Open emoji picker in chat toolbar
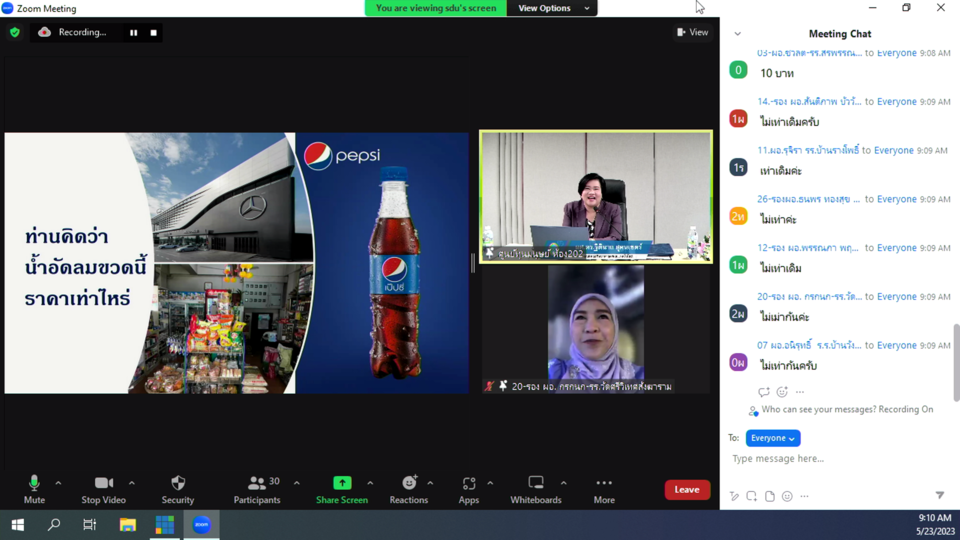Viewport: 960px width, 540px height. [787, 496]
